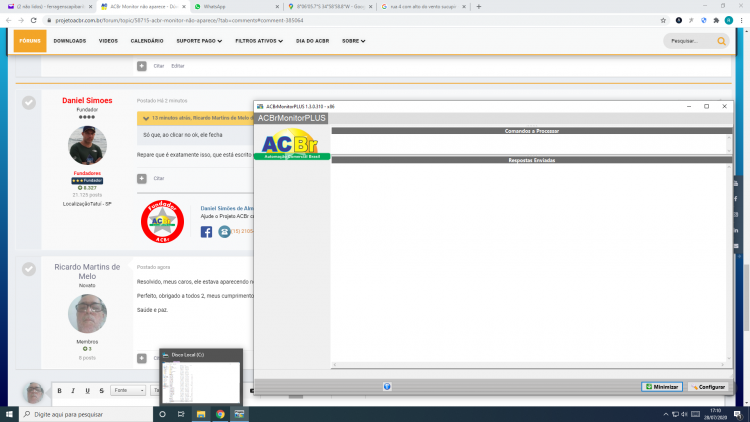
Task: Click Editar link in top post
Action: [177, 66]
